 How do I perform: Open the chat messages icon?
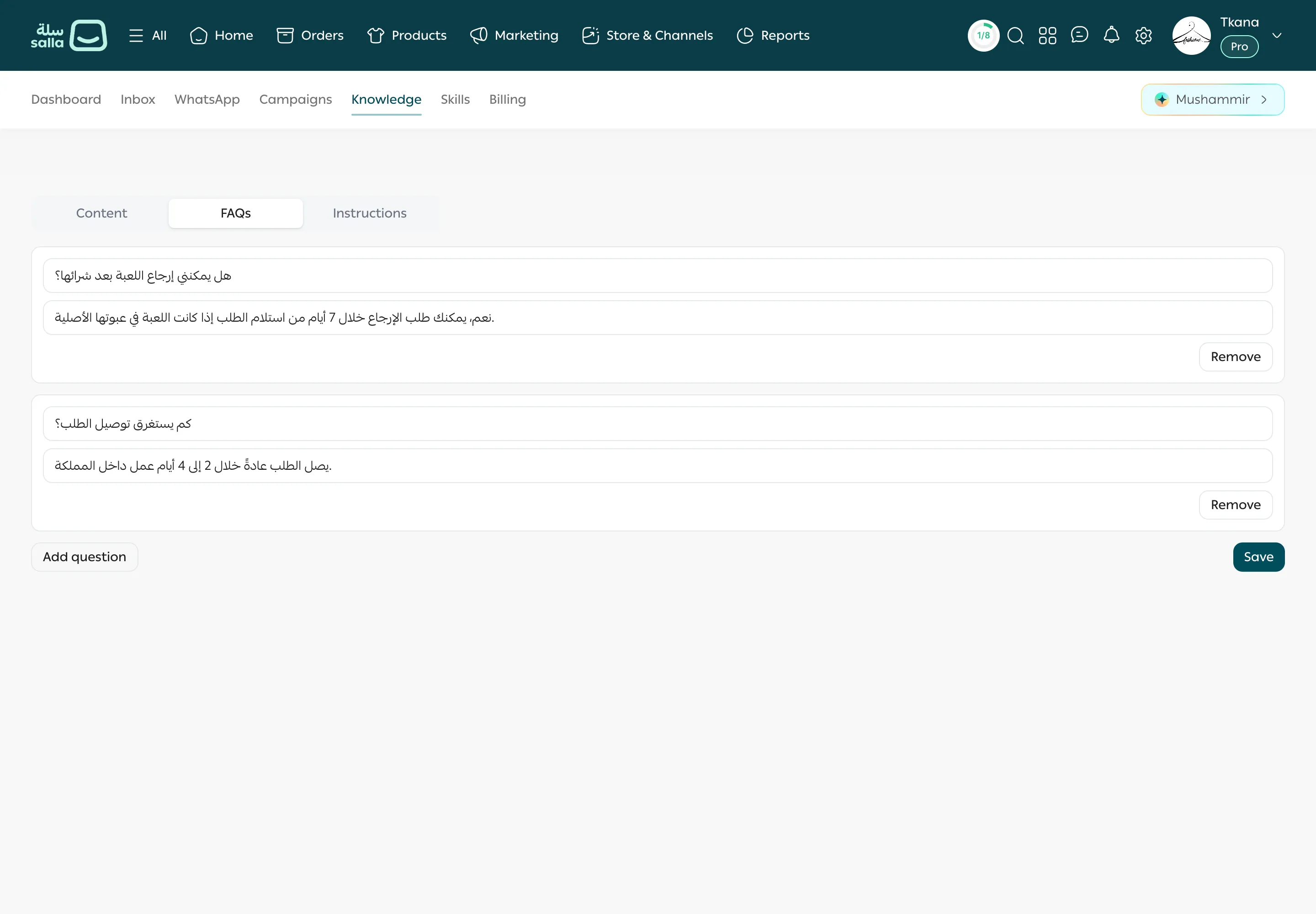1079,35
